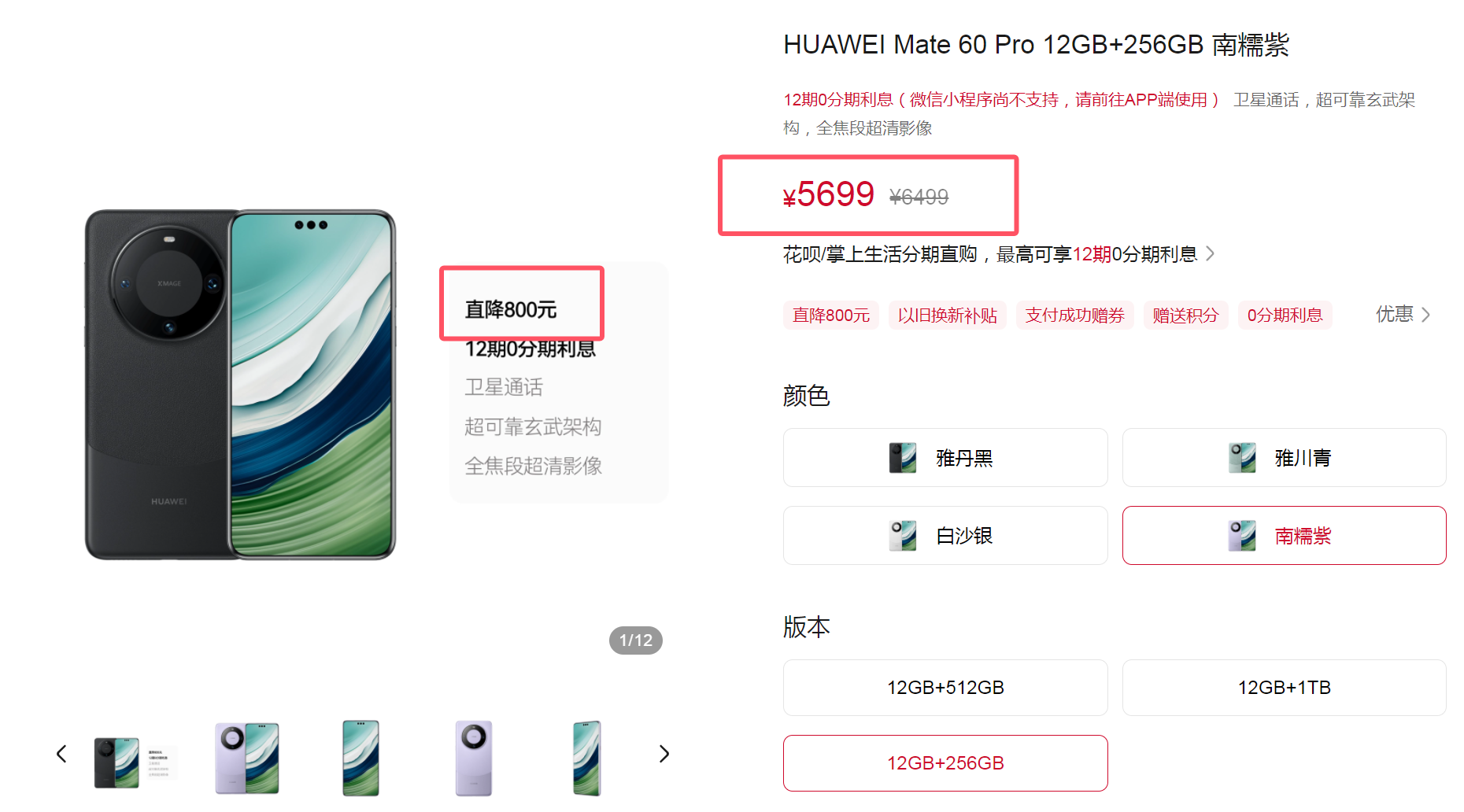View the angled side view thumbnail
Screen dimensions: 1464x812
pos(587,758)
